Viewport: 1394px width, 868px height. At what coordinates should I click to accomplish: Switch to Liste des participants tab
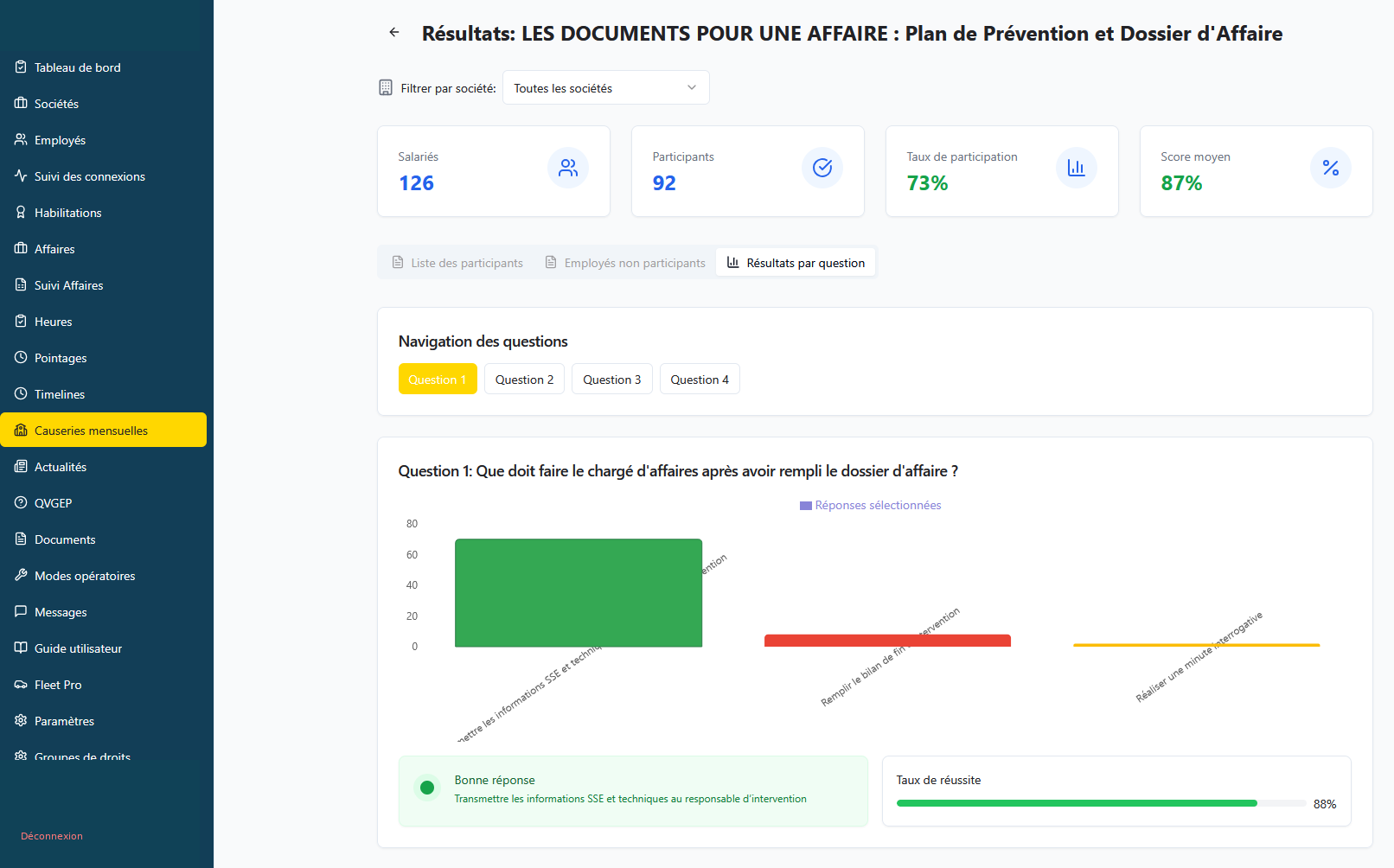click(457, 263)
